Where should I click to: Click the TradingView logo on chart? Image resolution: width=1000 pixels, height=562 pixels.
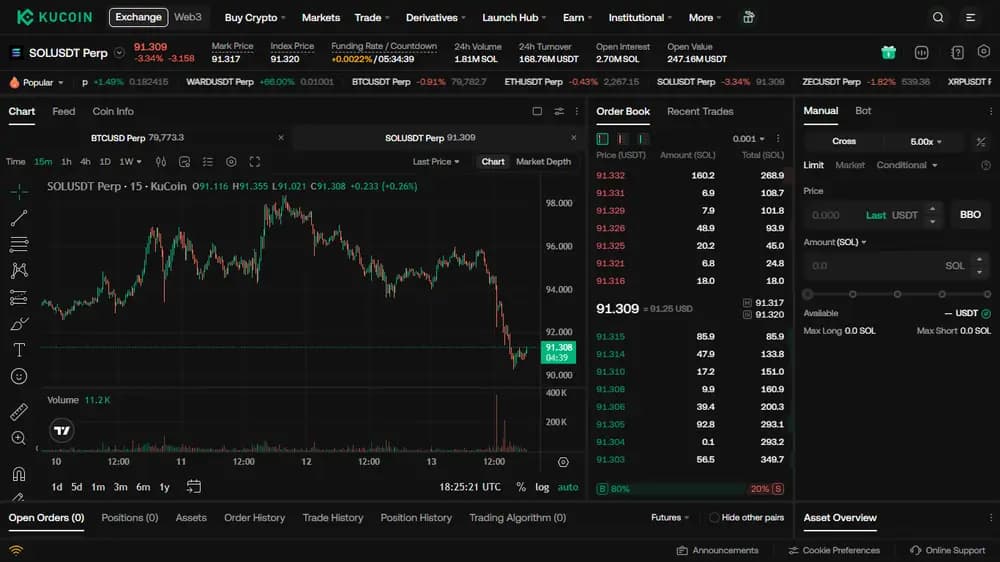(62, 431)
